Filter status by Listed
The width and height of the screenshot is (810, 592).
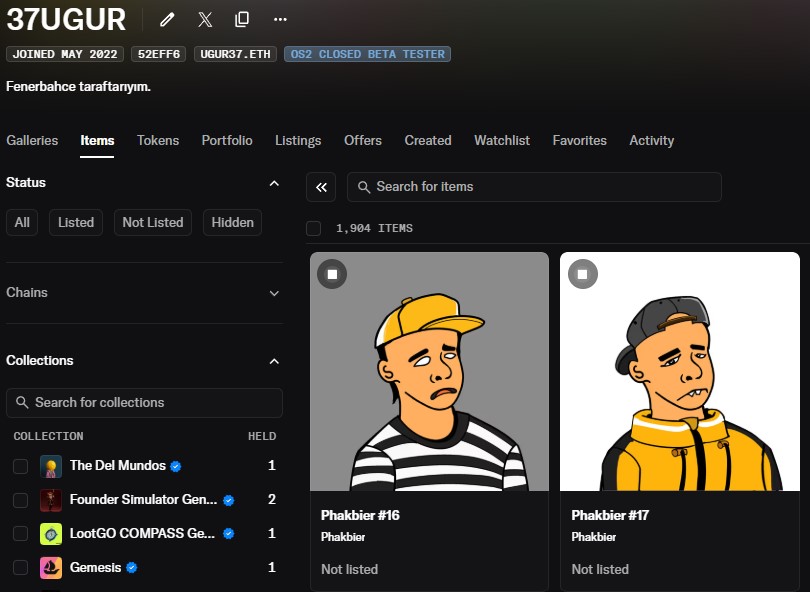[x=76, y=223]
